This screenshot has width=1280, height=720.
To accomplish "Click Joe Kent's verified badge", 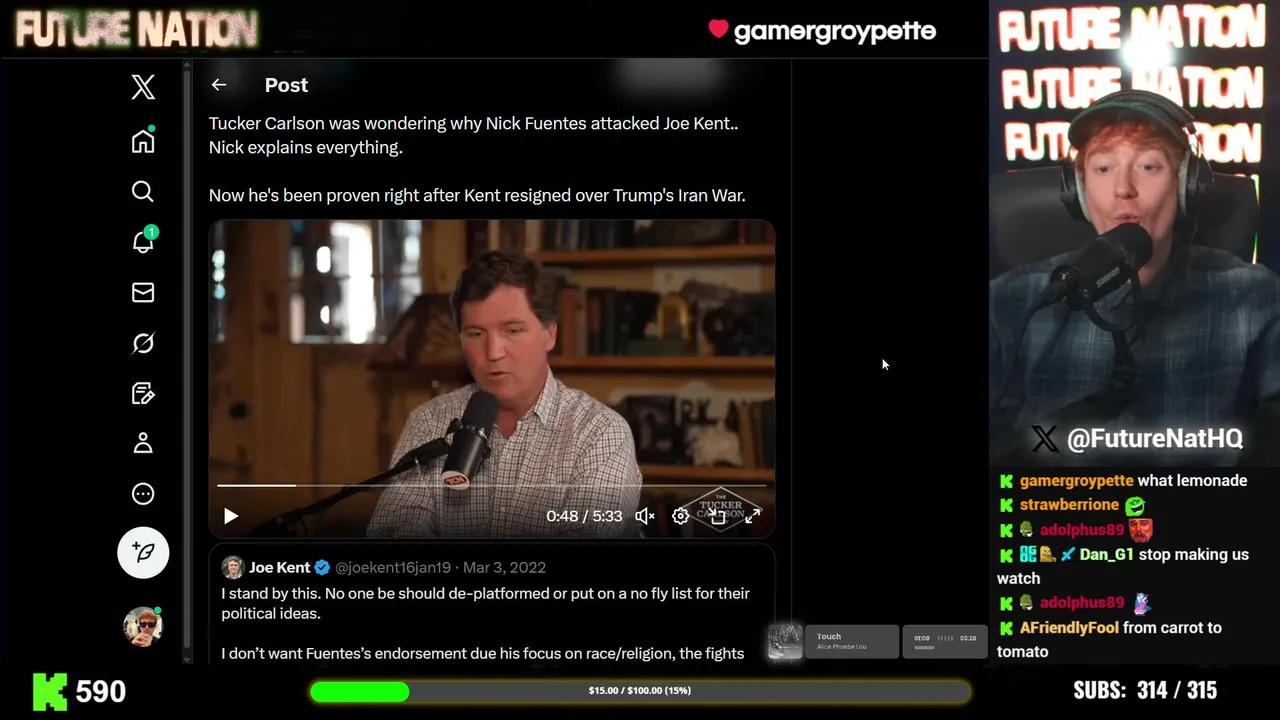I will [322, 567].
